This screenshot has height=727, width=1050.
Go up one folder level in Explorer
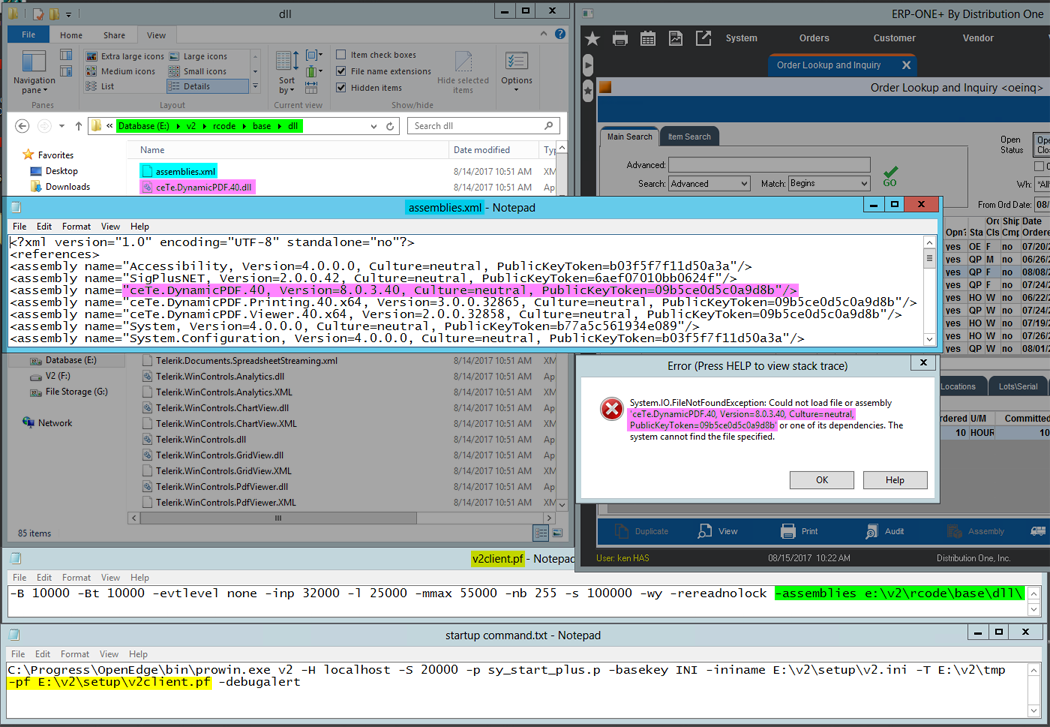tap(78, 126)
